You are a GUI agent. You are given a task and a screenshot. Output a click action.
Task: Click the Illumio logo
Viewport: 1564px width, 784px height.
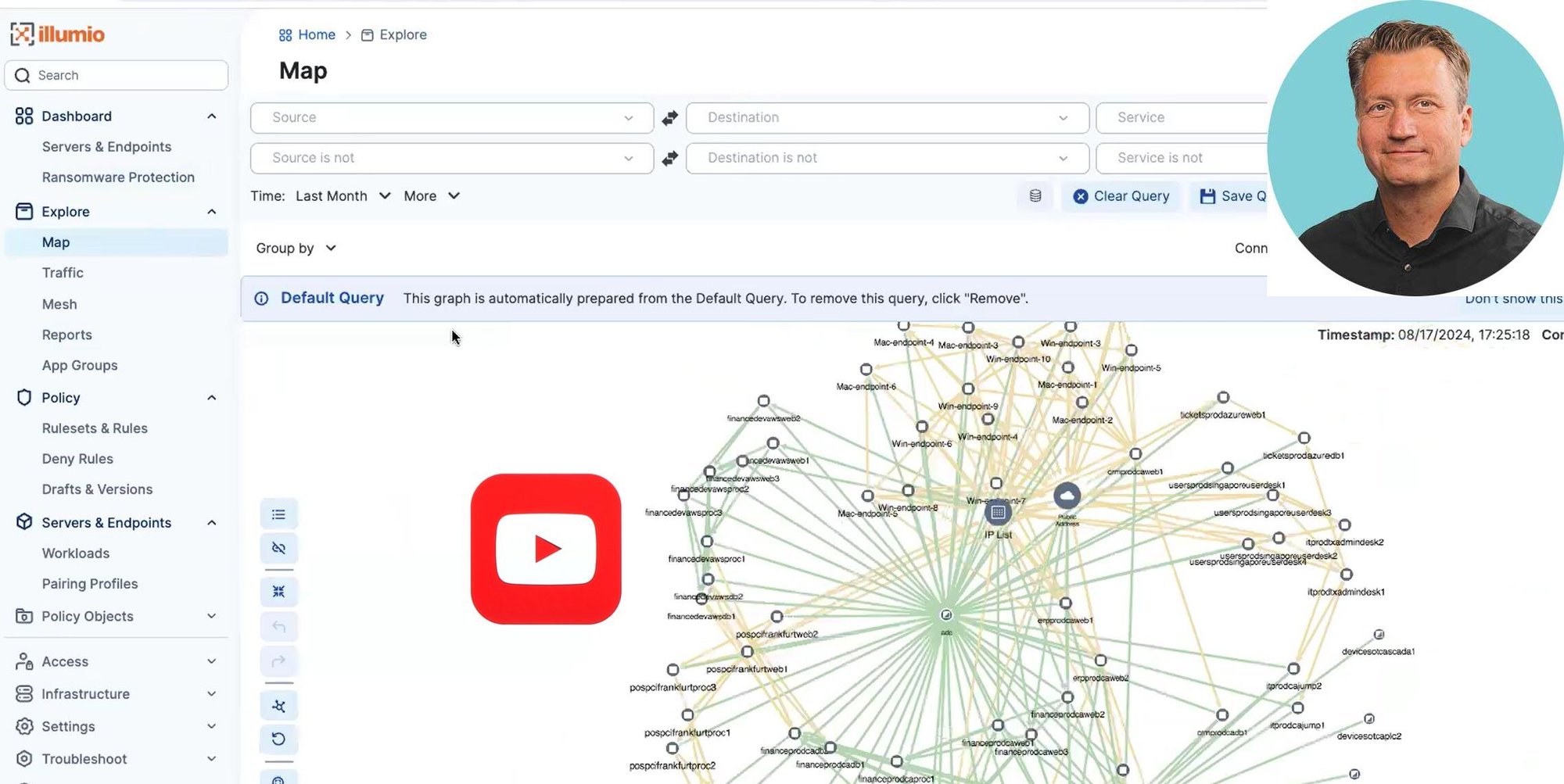tap(57, 34)
